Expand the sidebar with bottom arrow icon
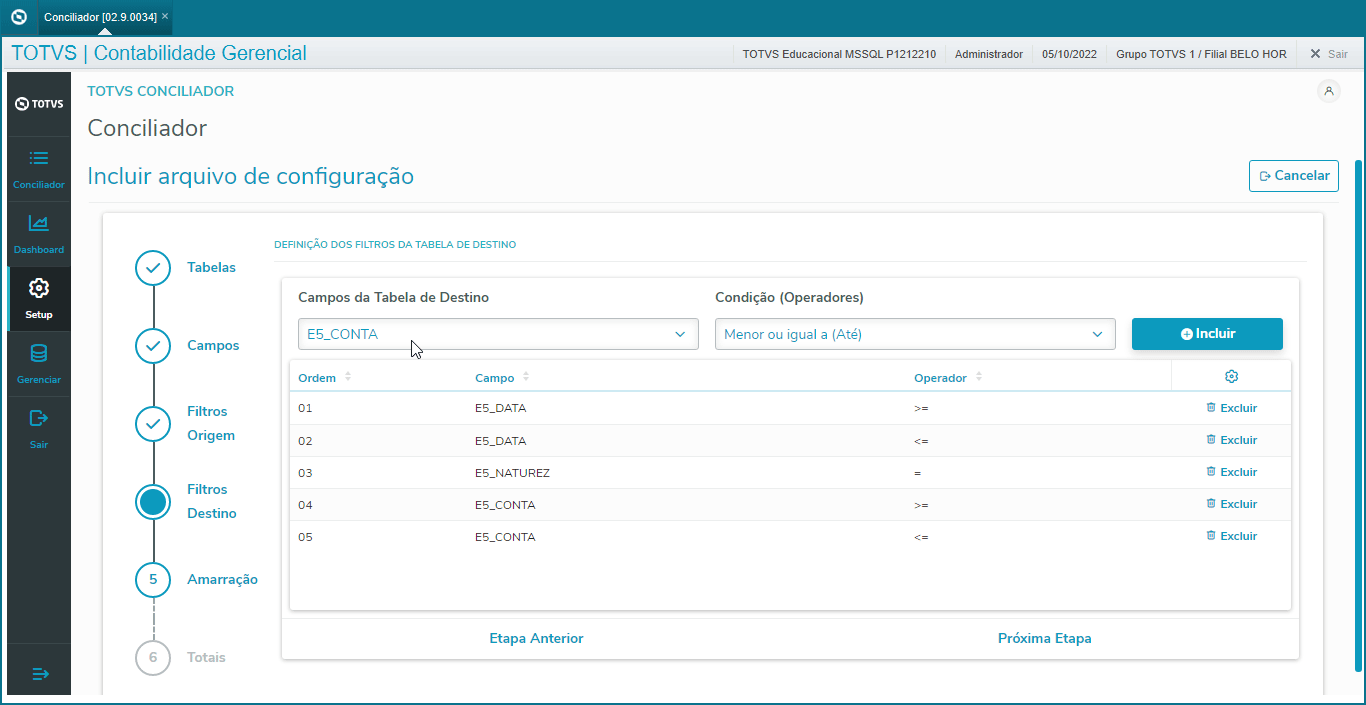Viewport: 1366px width, 705px height. tap(40, 674)
